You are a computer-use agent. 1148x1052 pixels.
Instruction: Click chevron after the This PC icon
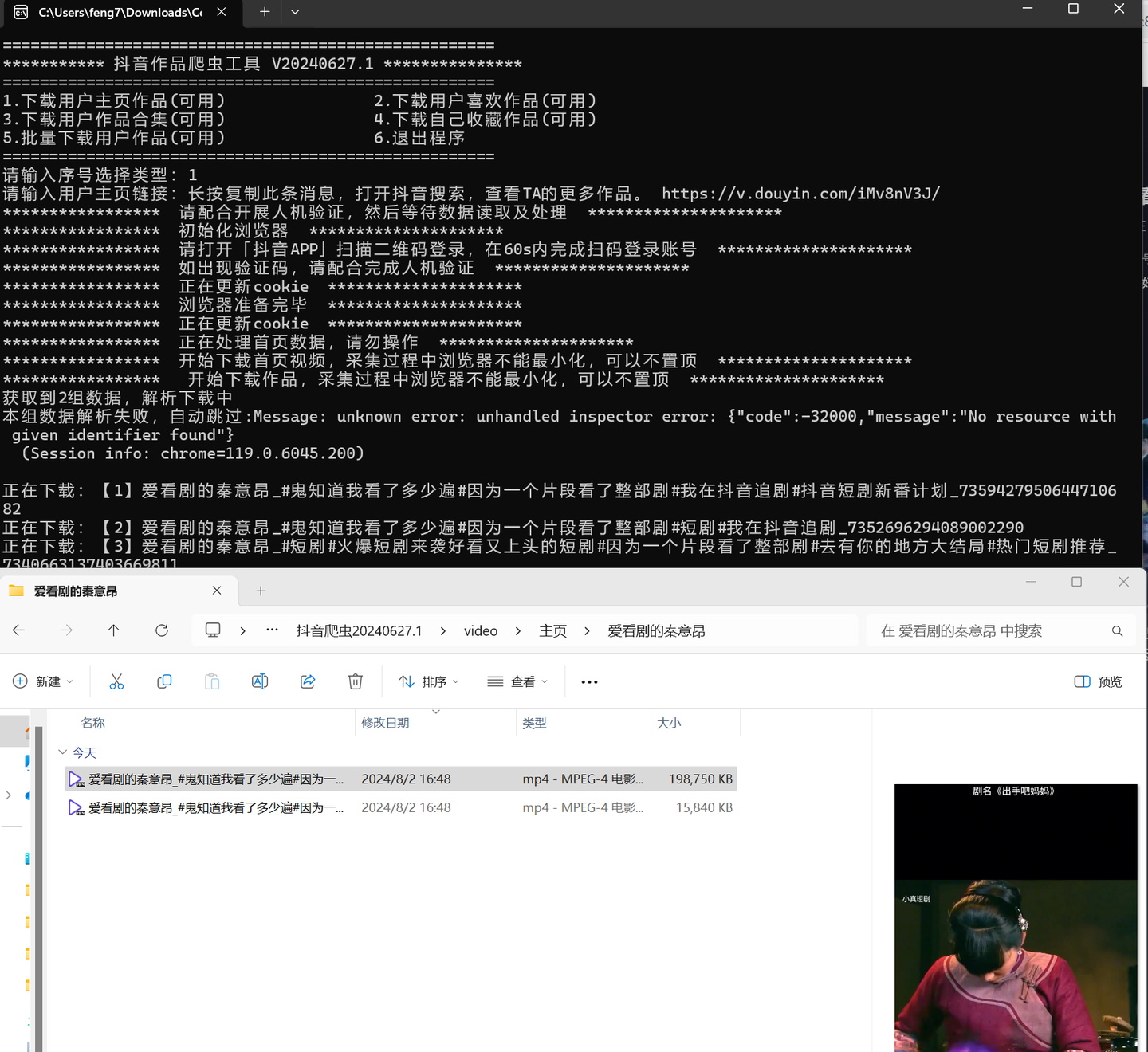tap(243, 631)
